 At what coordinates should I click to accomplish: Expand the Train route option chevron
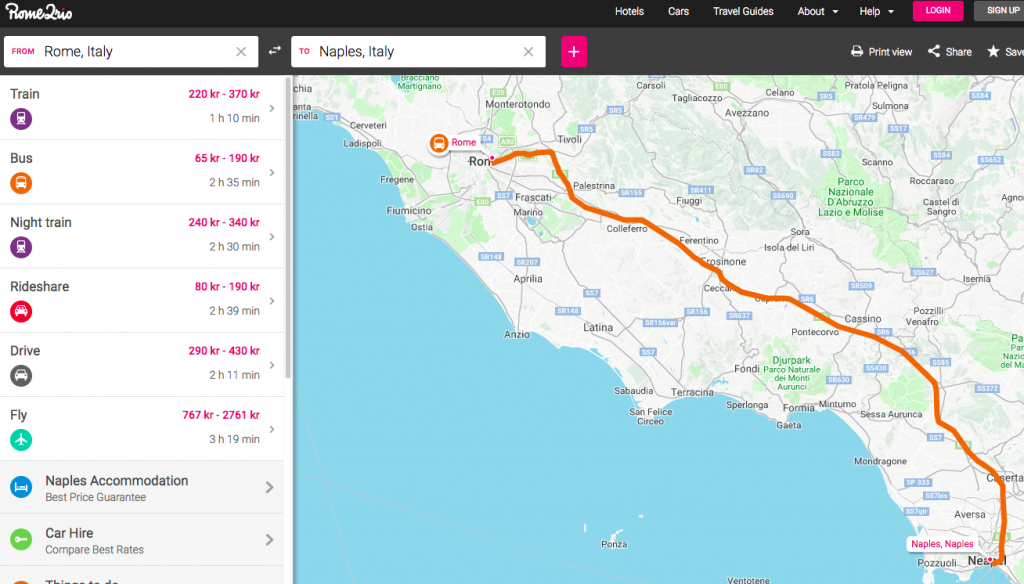pyautogui.click(x=272, y=108)
